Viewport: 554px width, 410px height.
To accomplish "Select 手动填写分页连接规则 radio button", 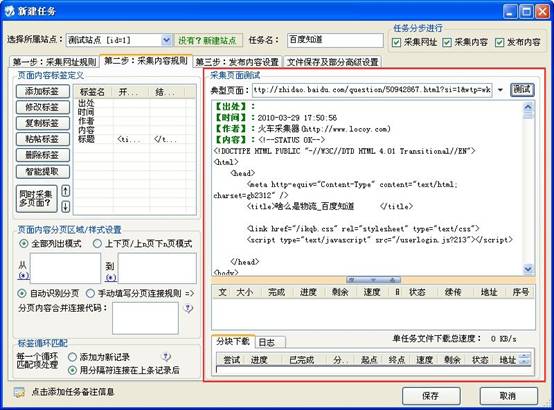I will pos(90,293).
